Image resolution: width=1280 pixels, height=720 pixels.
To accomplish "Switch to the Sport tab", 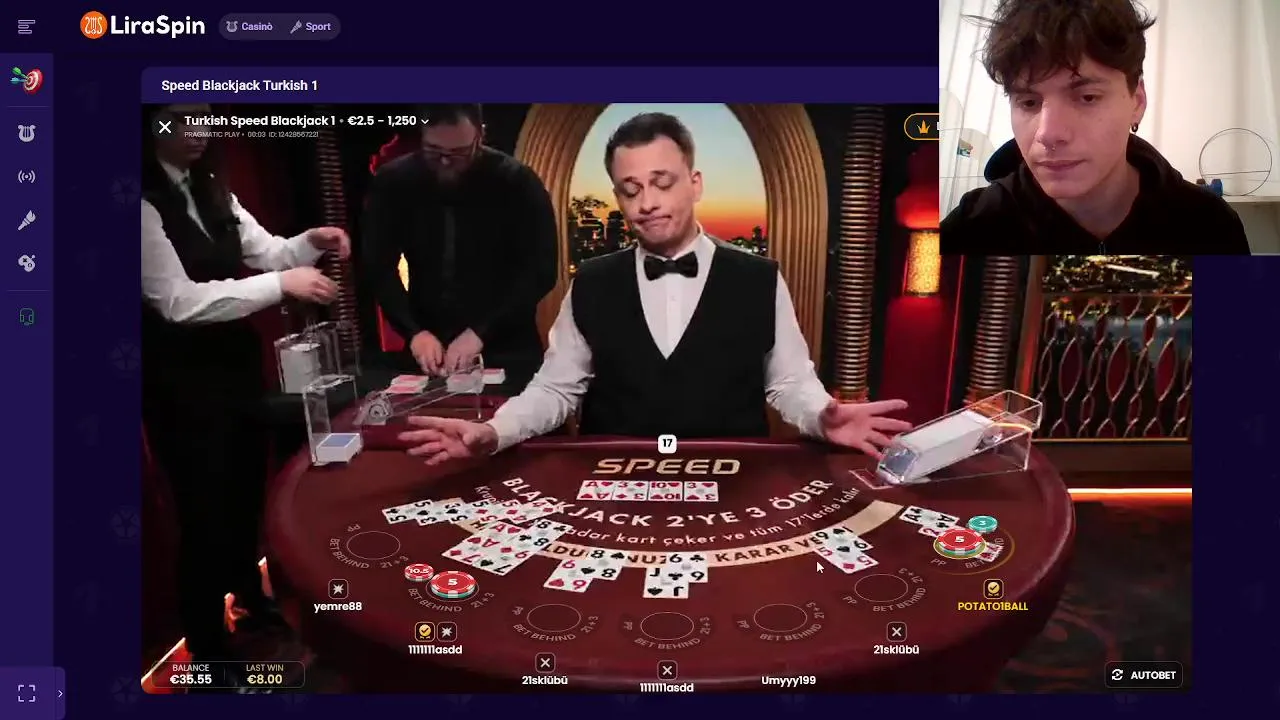I will point(310,27).
